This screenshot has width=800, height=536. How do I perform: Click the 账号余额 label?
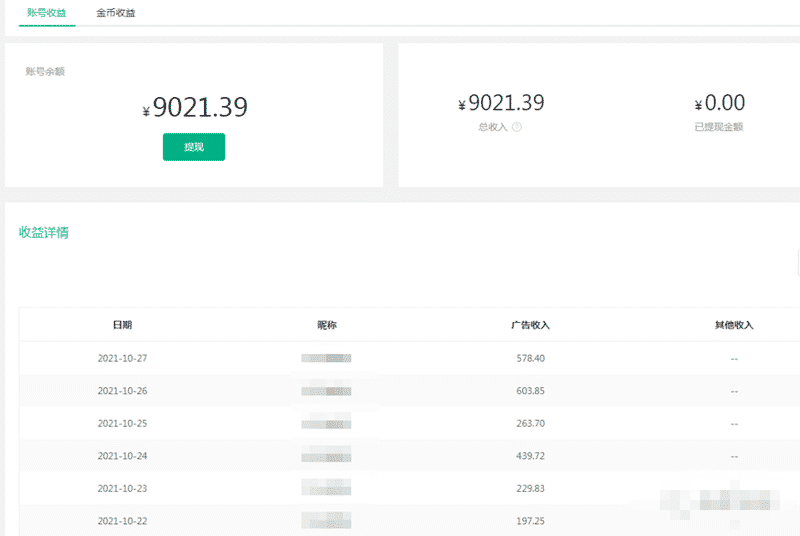pos(45,71)
